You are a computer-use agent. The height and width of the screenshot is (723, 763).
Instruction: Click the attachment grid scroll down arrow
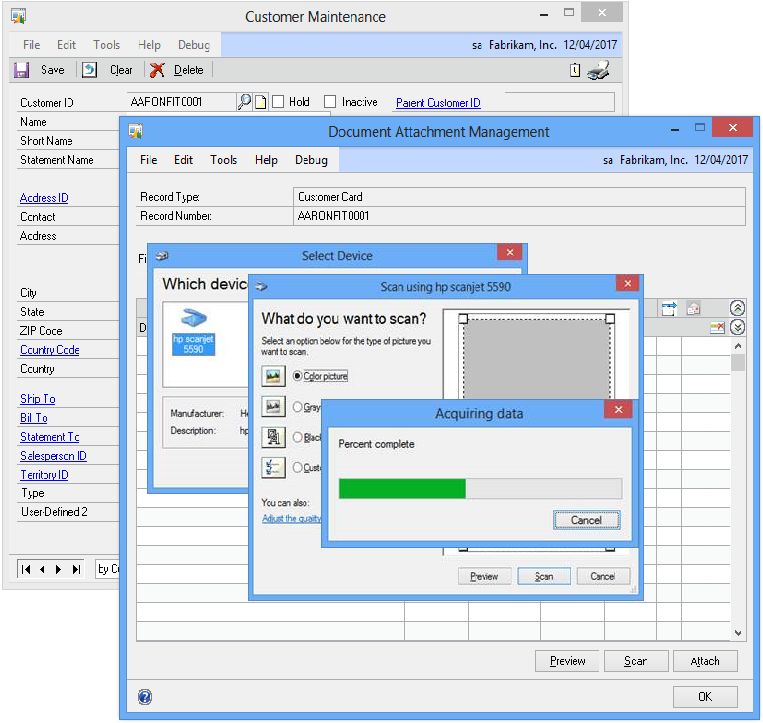[x=738, y=633]
